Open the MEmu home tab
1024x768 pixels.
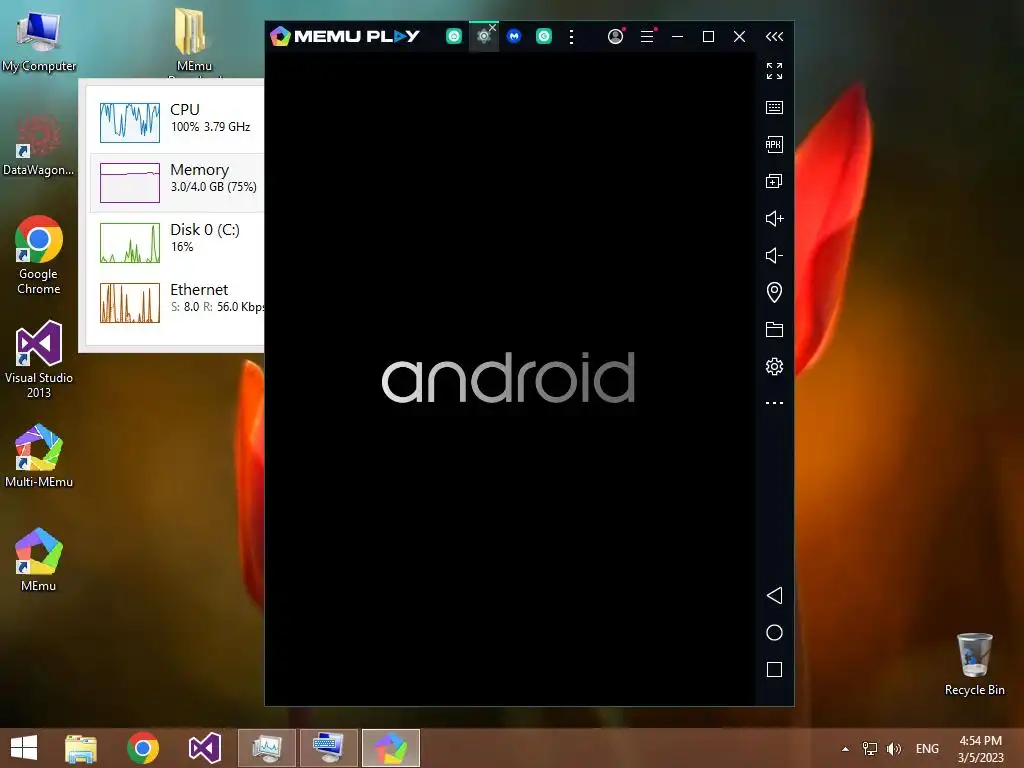pos(454,37)
